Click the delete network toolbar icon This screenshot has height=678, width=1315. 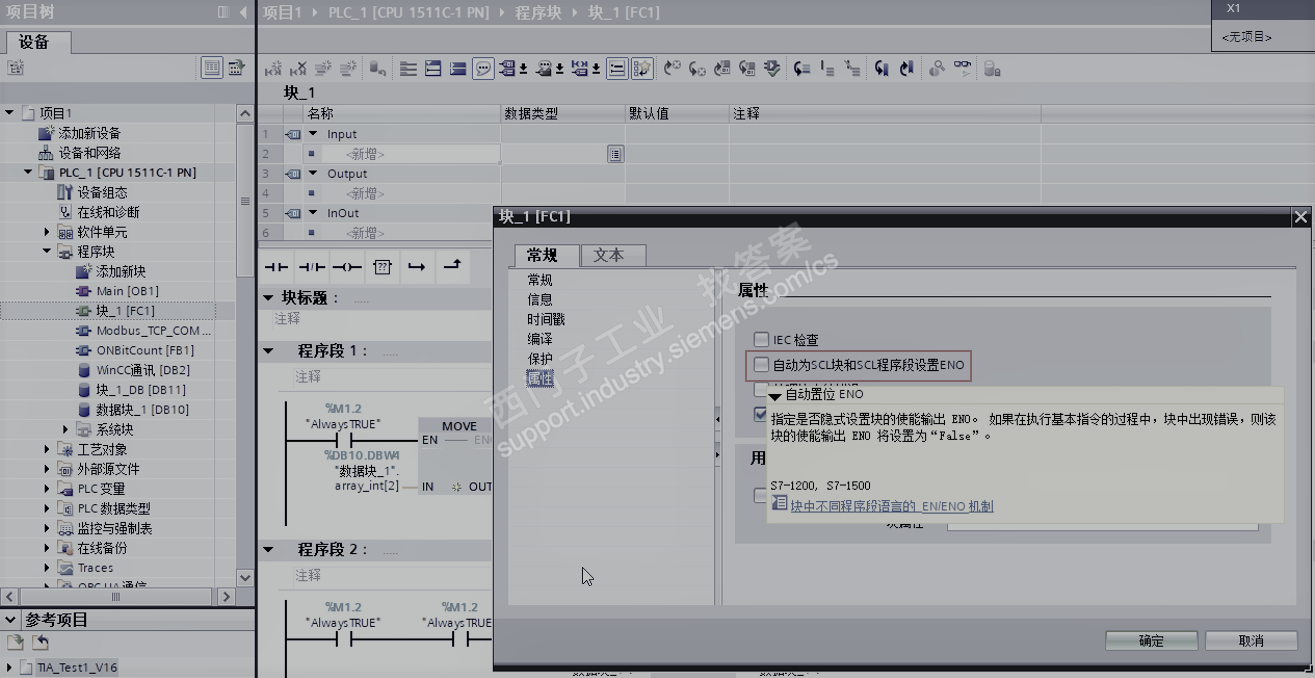coord(297,69)
